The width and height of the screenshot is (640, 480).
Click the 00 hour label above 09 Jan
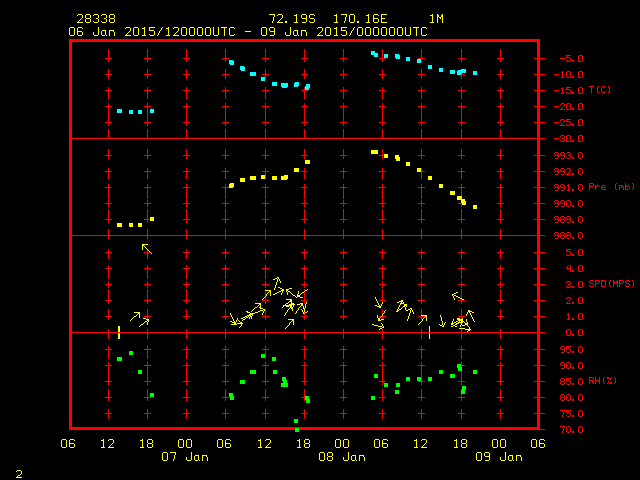pyautogui.click(x=499, y=443)
